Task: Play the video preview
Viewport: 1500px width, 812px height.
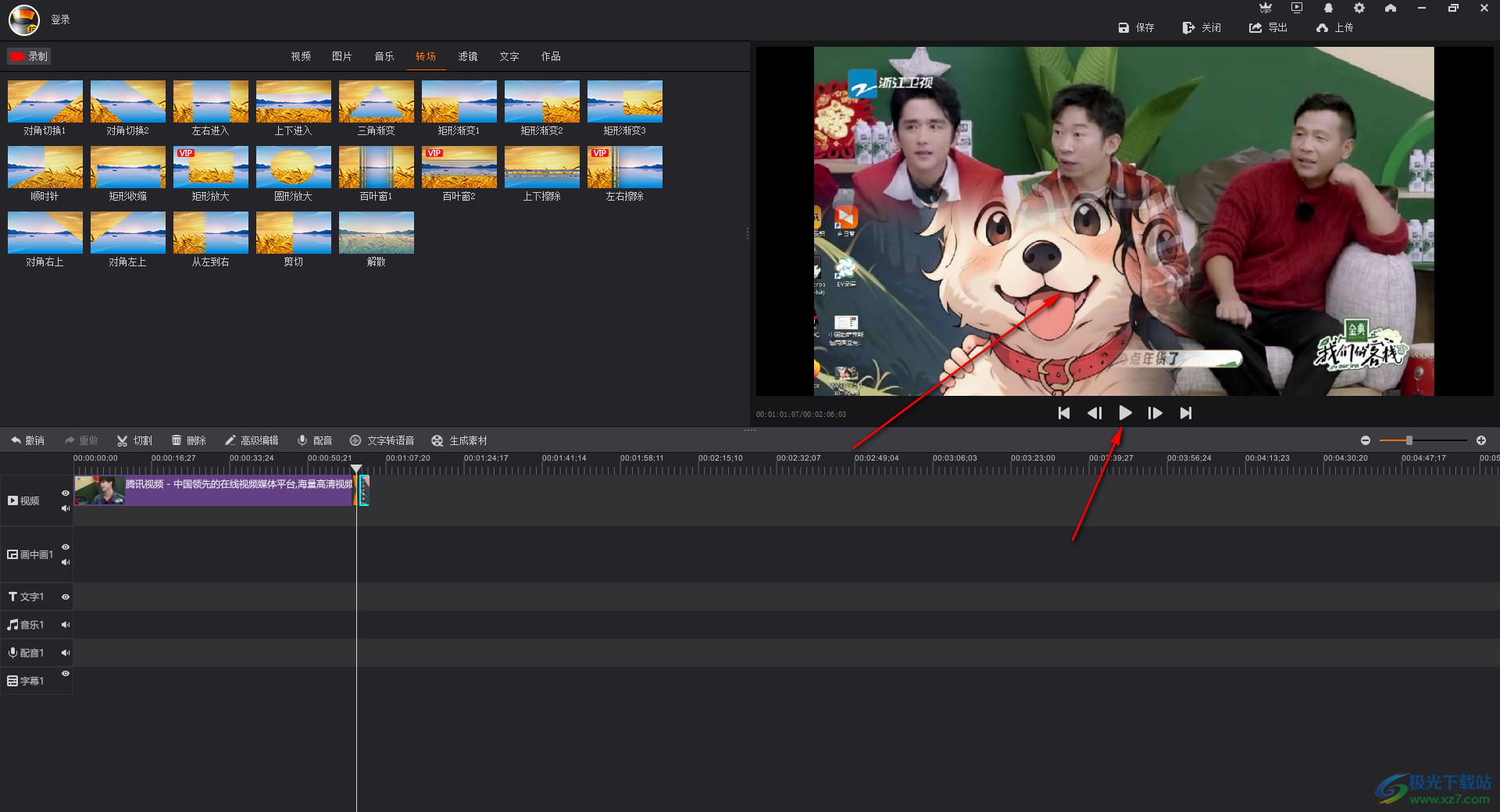Action: (1125, 413)
